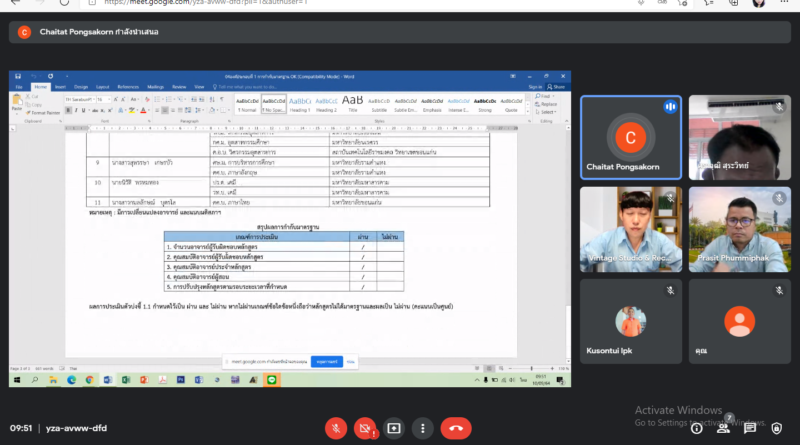Viewport: 800px width, 445px height.
Task: Unmute the microphone in Meet controls
Action: pos(337,428)
